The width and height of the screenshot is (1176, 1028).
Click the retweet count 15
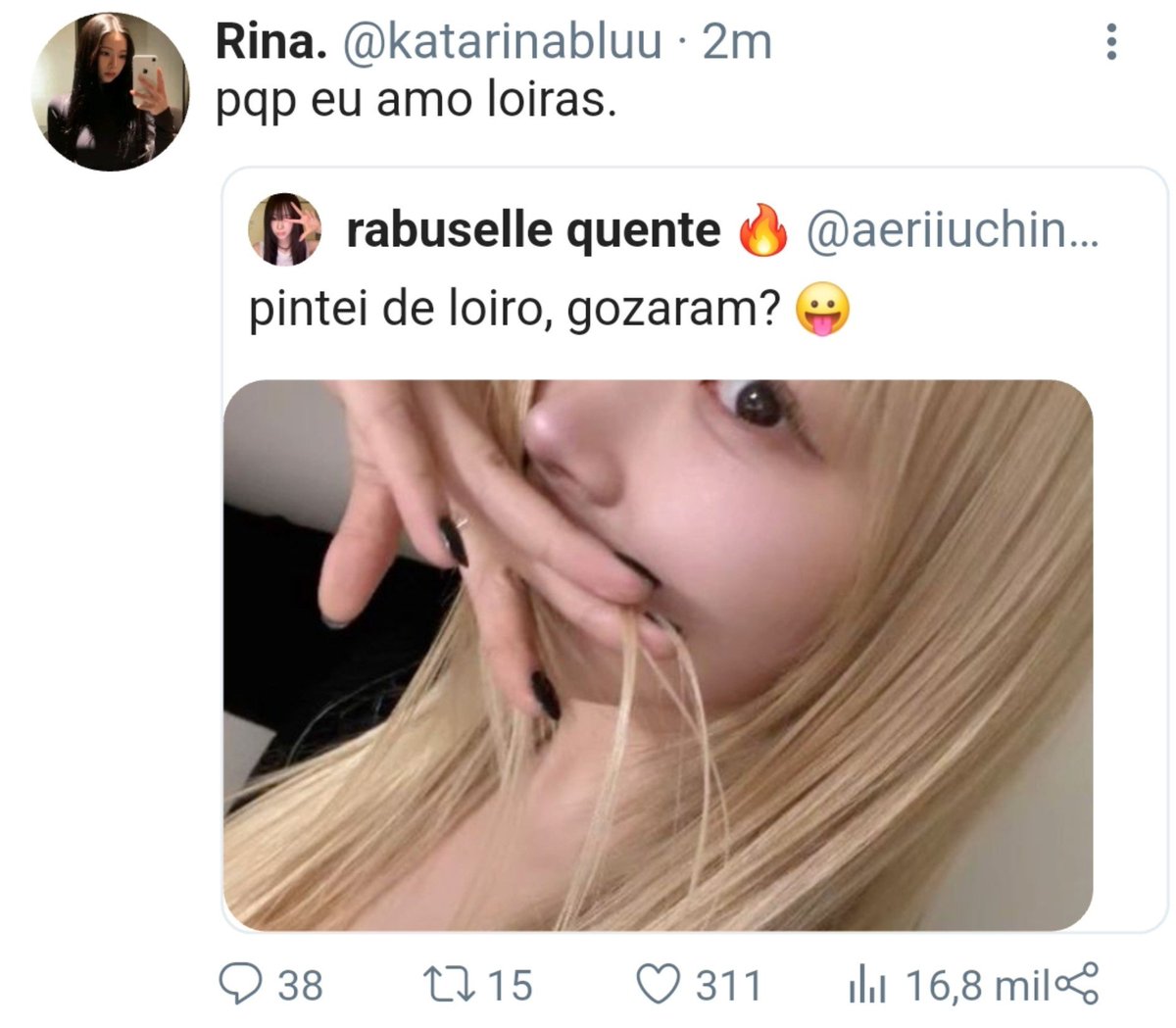[510, 985]
